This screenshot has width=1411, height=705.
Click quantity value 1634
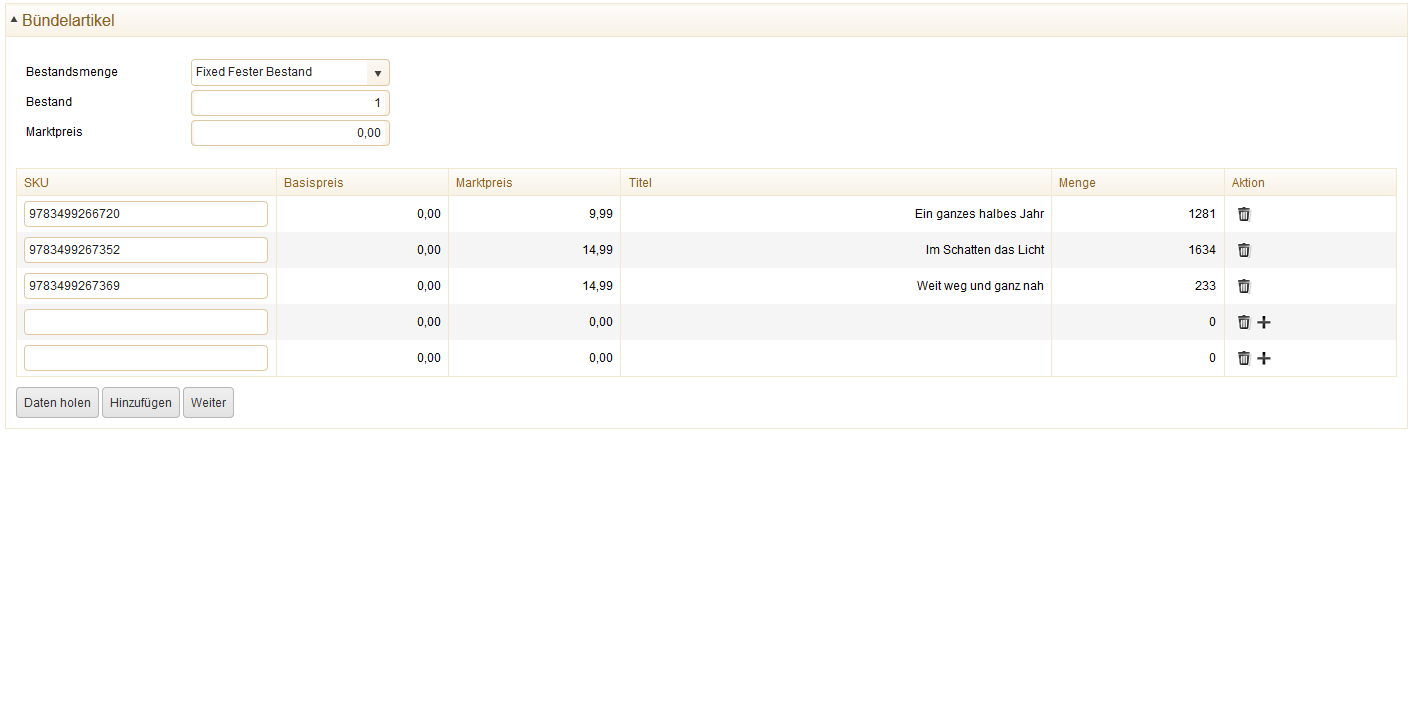coord(1203,250)
